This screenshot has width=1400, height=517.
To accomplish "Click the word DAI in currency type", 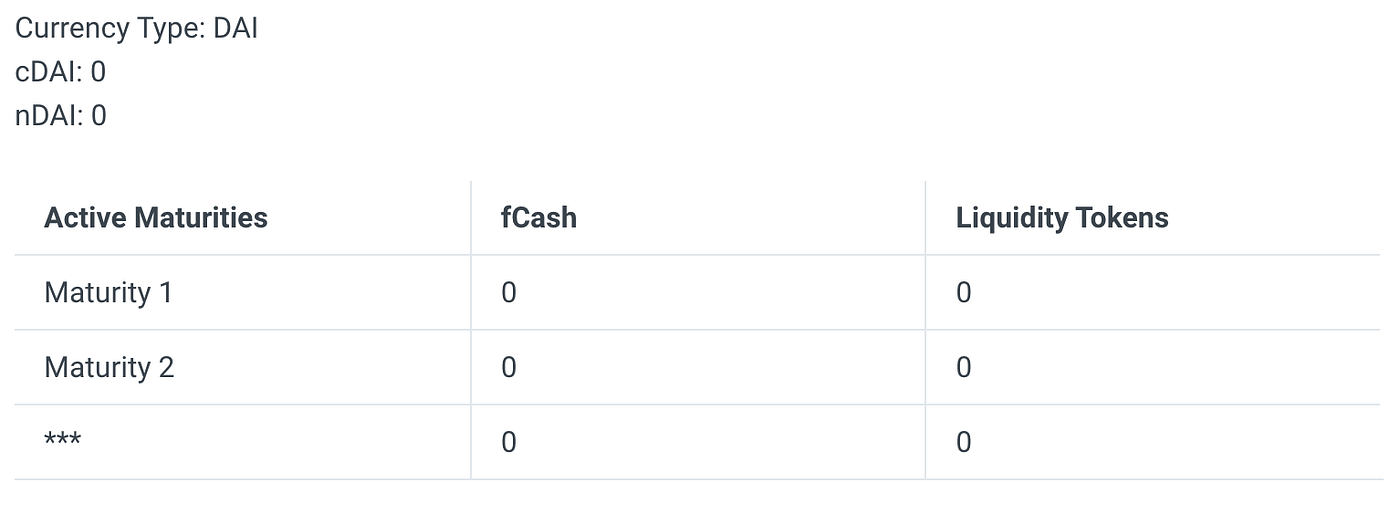I will pyautogui.click(x=235, y=28).
